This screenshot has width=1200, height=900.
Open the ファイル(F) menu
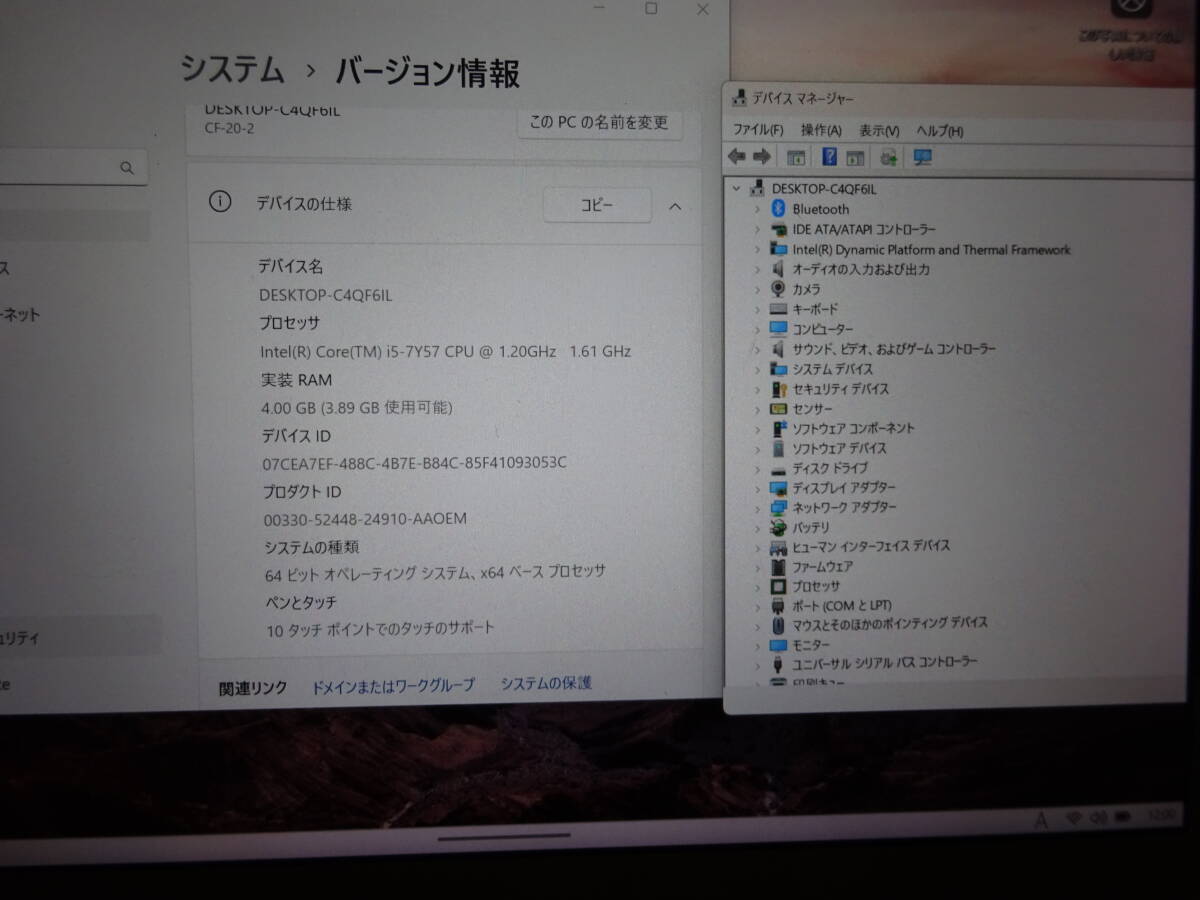pyautogui.click(x=758, y=130)
